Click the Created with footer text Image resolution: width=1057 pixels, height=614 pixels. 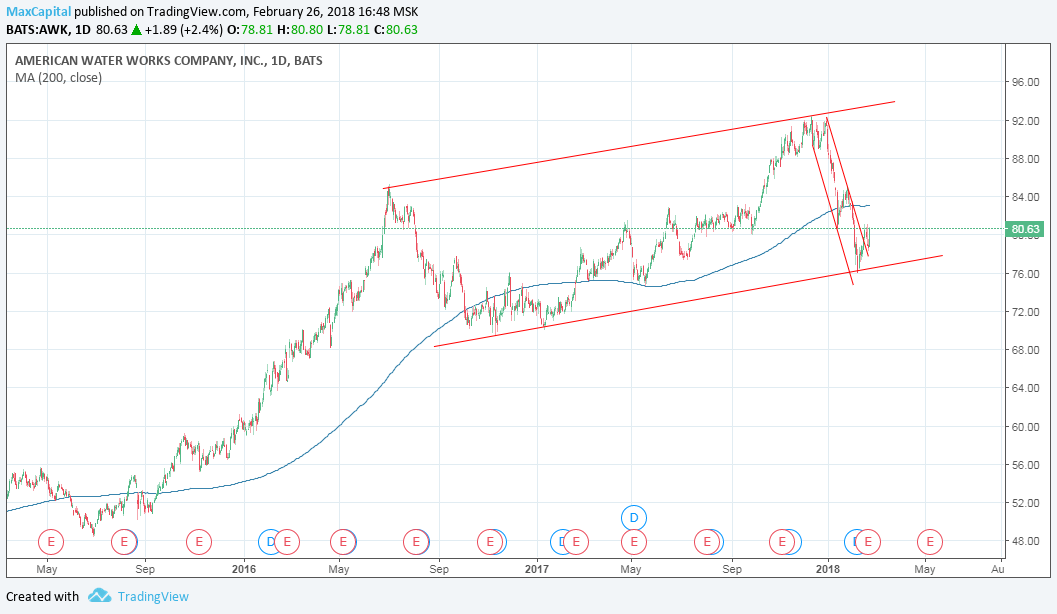click(42, 596)
